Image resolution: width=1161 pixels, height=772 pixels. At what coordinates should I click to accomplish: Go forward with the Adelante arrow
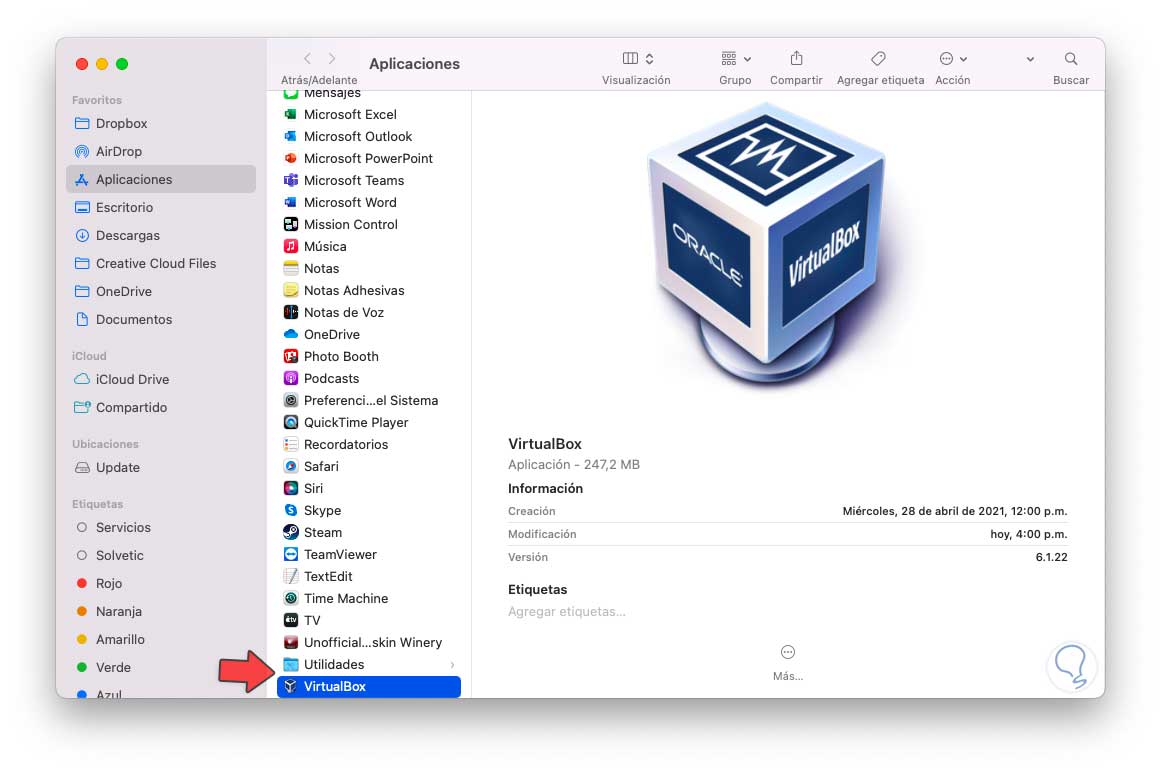tap(332, 58)
